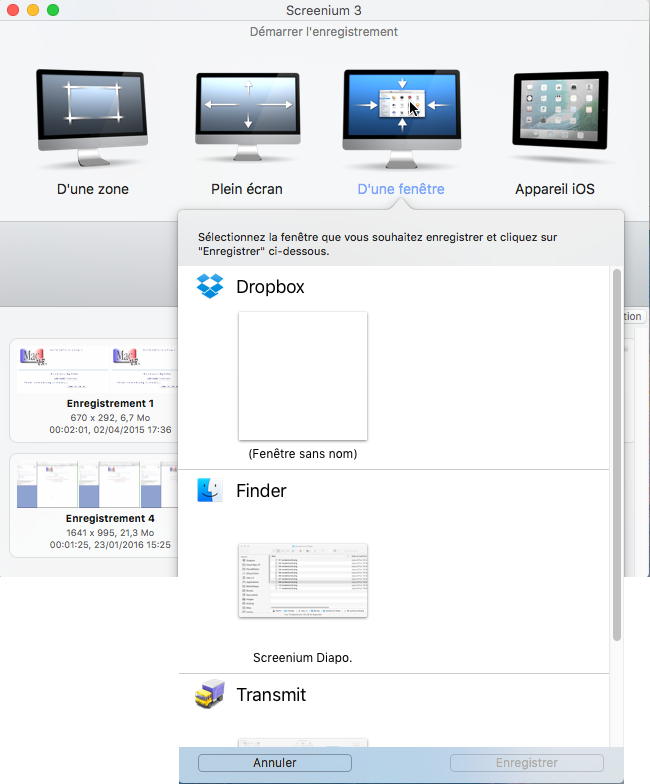Click the Enregistrement 1 title
This screenshot has width=650, height=784.
point(110,403)
